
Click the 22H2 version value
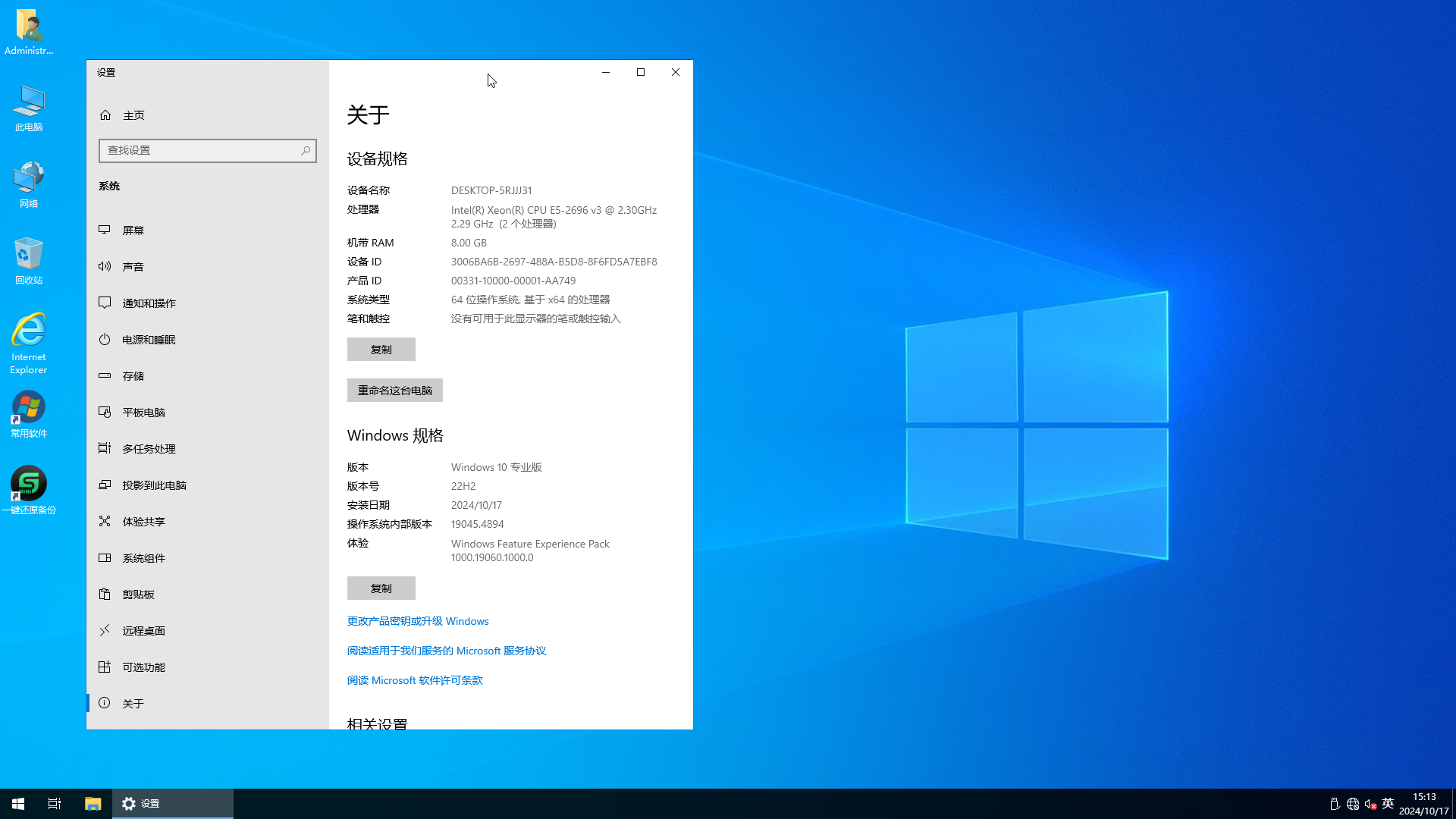point(463,486)
